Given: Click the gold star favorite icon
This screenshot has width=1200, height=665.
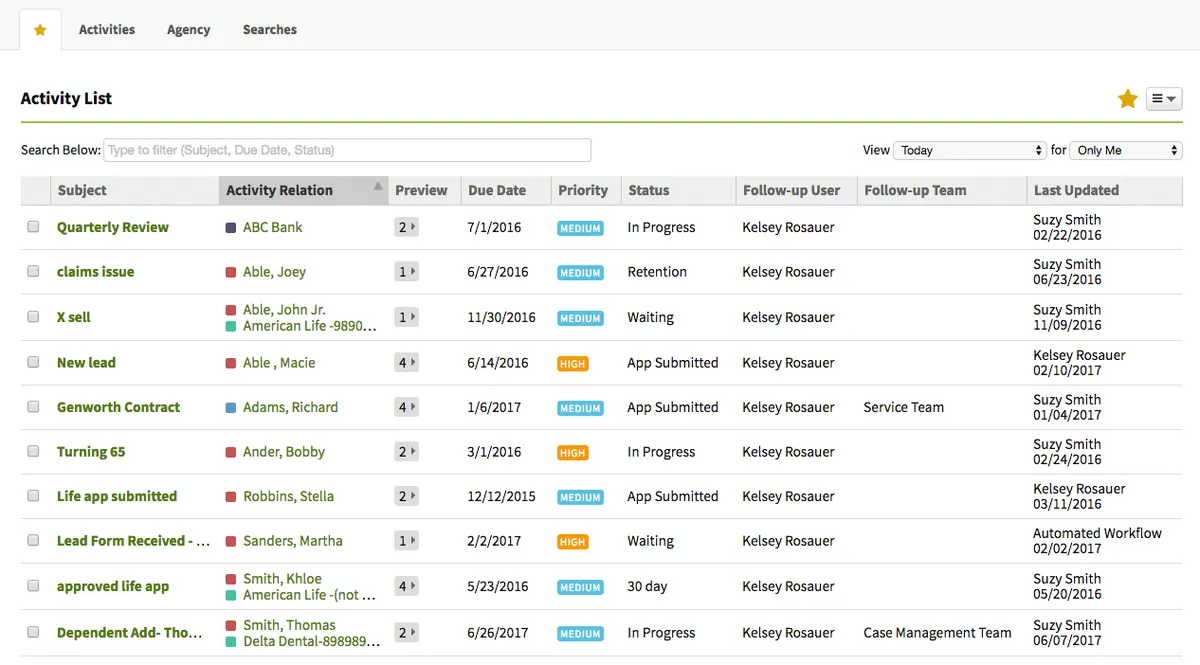Looking at the screenshot, I should pyautogui.click(x=1127, y=99).
